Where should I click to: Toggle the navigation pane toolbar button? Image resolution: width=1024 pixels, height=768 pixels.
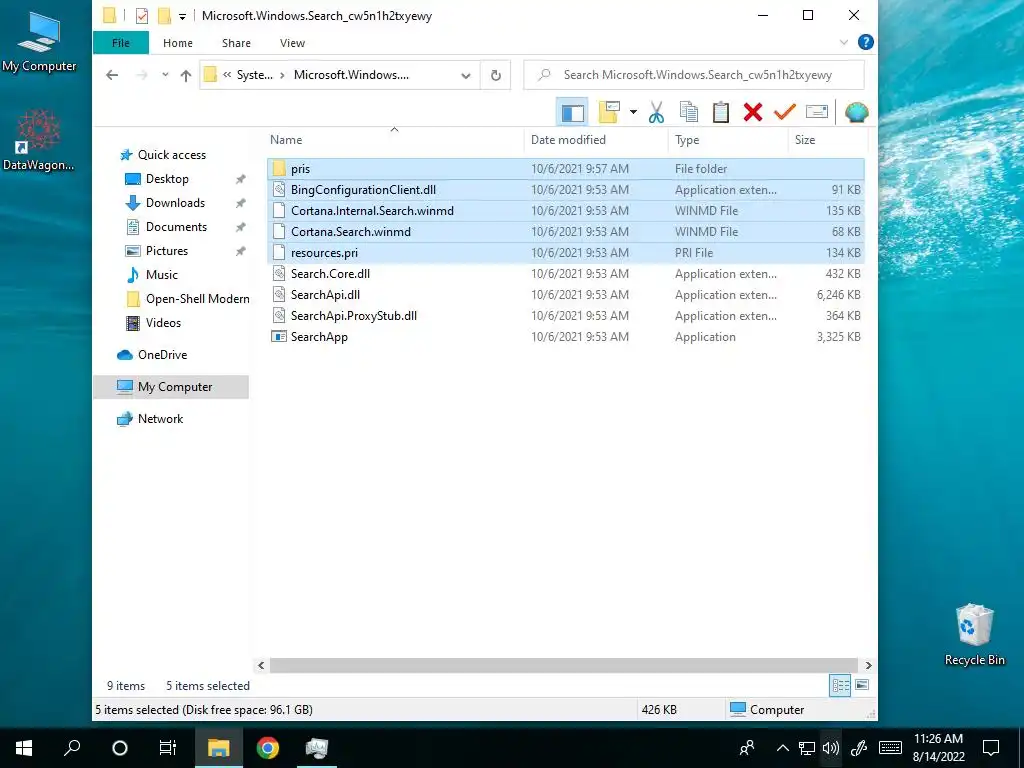pos(573,112)
